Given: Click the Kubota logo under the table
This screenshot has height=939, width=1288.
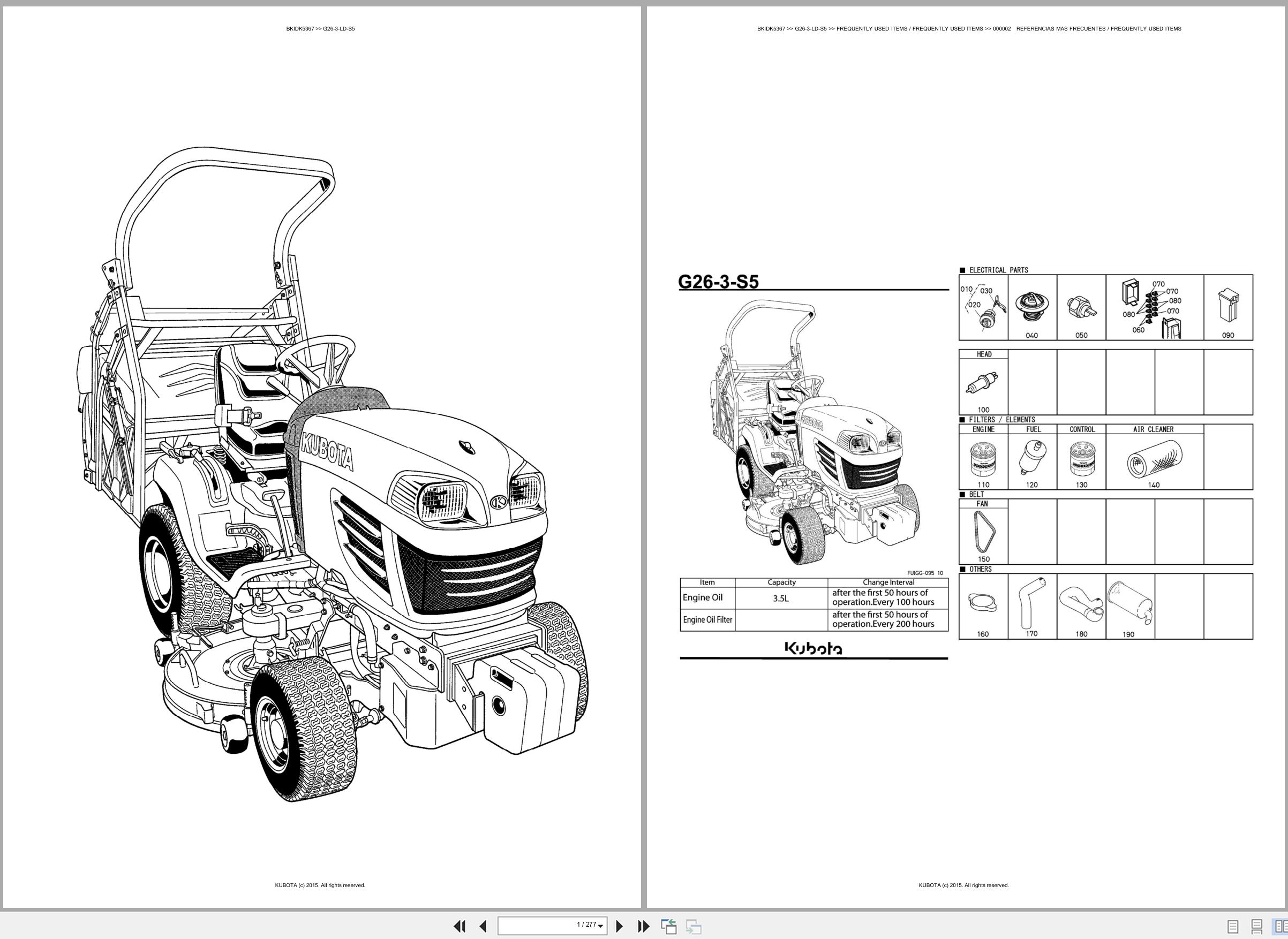Looking at the screenshot, I should coord(814,648).
